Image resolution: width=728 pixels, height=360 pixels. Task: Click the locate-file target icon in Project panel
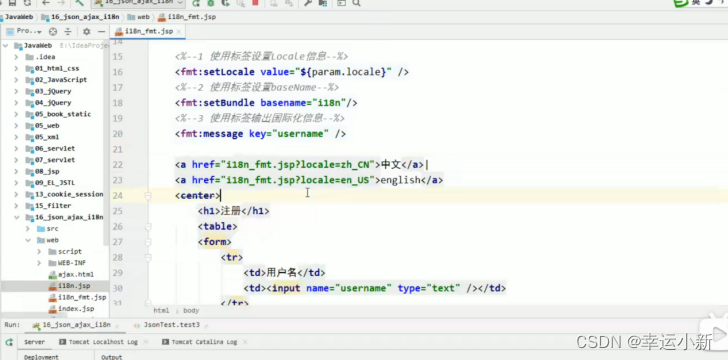click(x=53, y=32)
